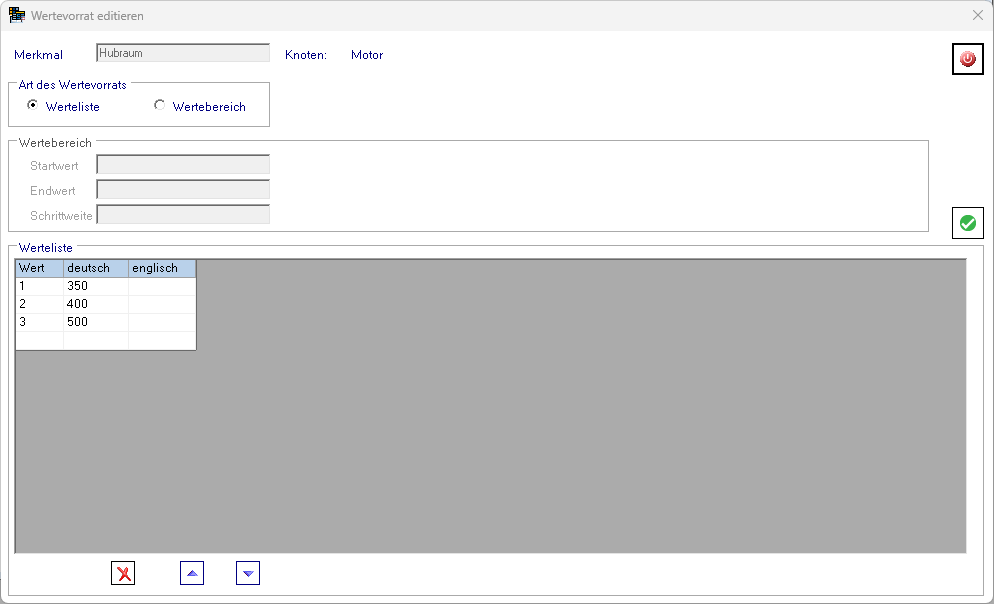Click the empty englisch cell in row 1
Viewport: 994px width, 604px height.
point(161,286)
